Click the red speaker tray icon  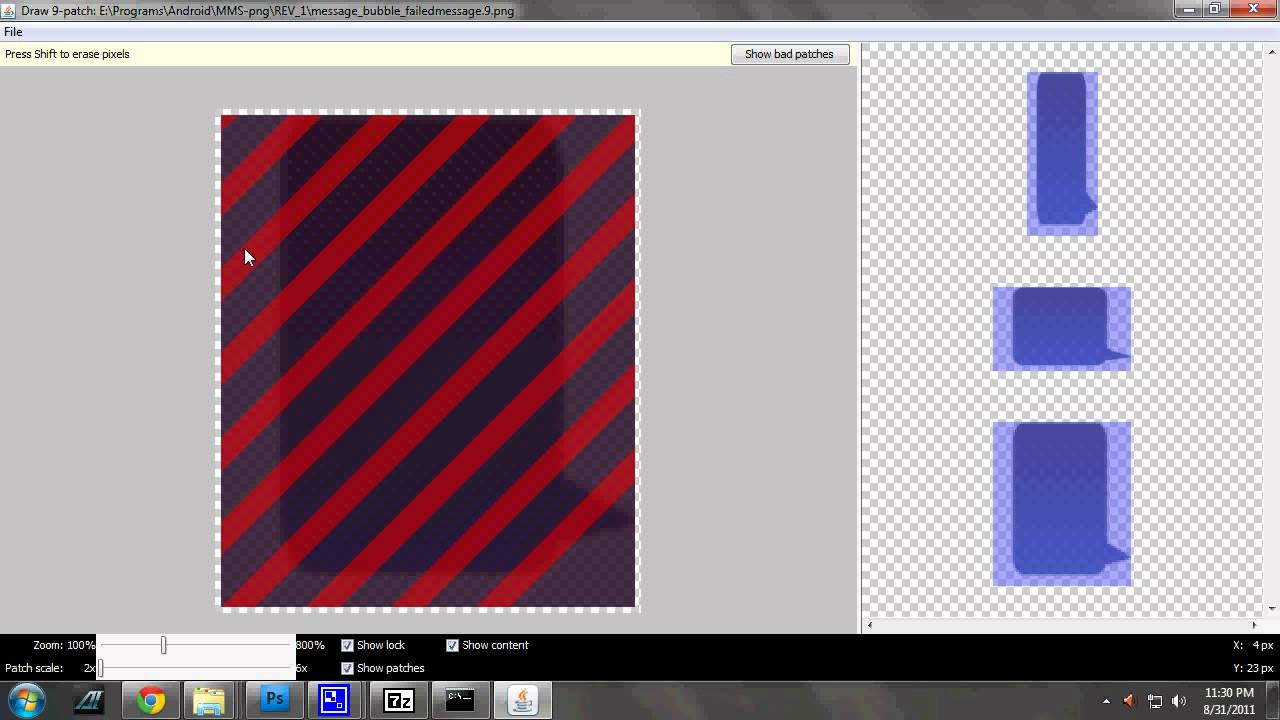point(1130,701)
